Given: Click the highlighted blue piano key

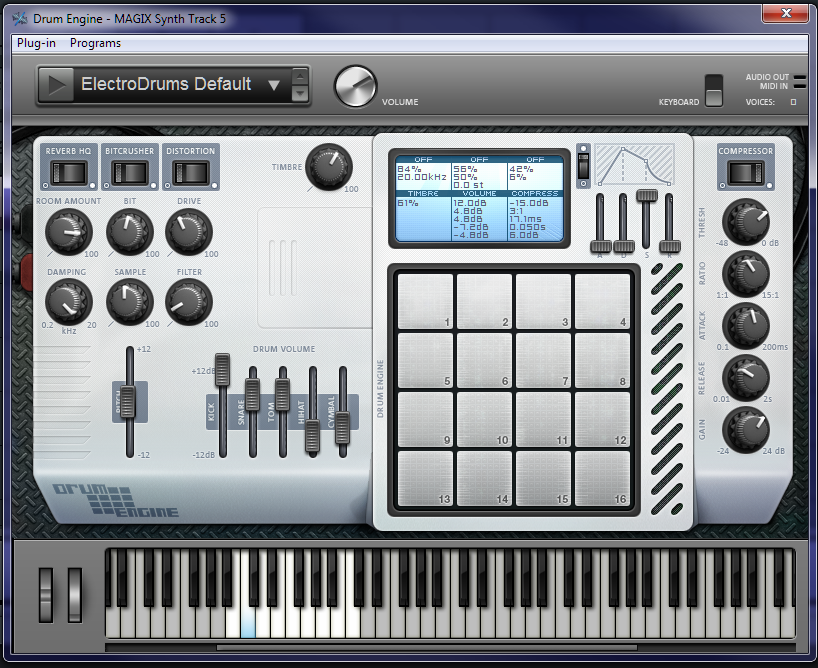Looking at the screenshot, I should click(x=248, y=624).
